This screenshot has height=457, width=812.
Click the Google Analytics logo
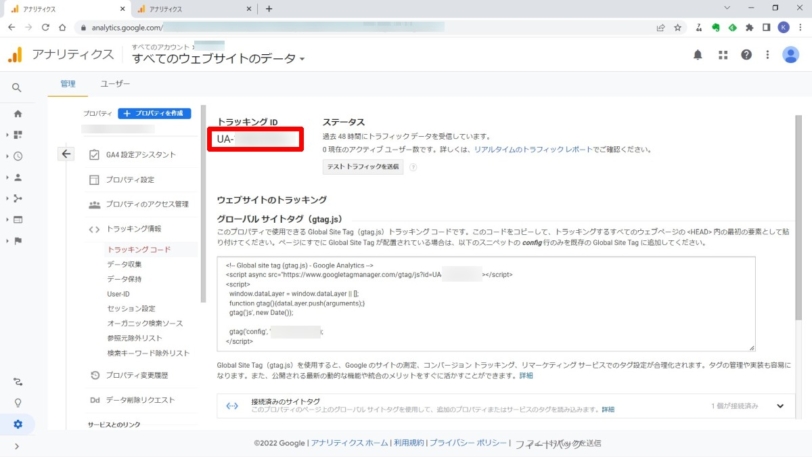click(16, 54)
